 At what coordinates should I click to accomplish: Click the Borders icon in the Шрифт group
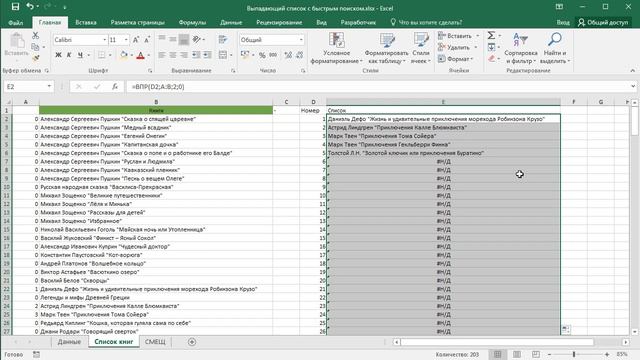[x=101, y=55]
